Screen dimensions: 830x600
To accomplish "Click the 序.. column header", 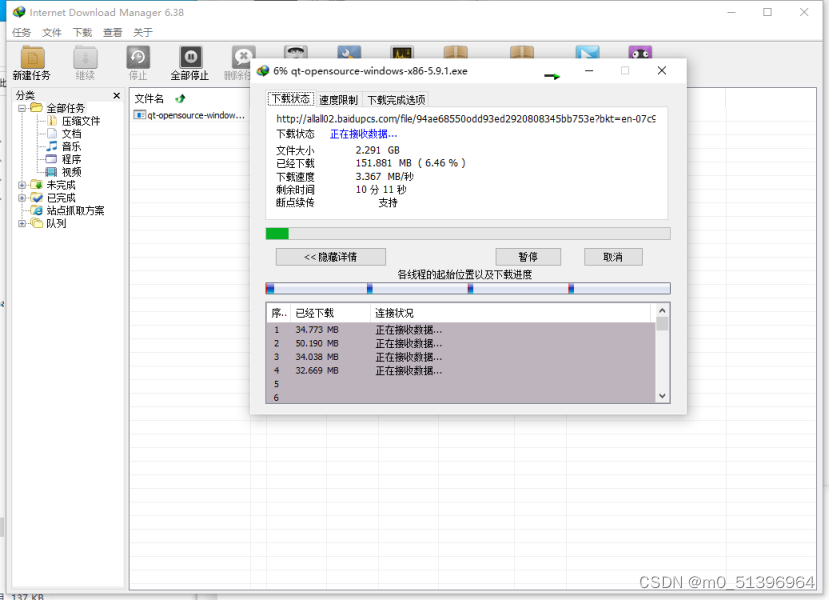I will click(x=279, y=313).
